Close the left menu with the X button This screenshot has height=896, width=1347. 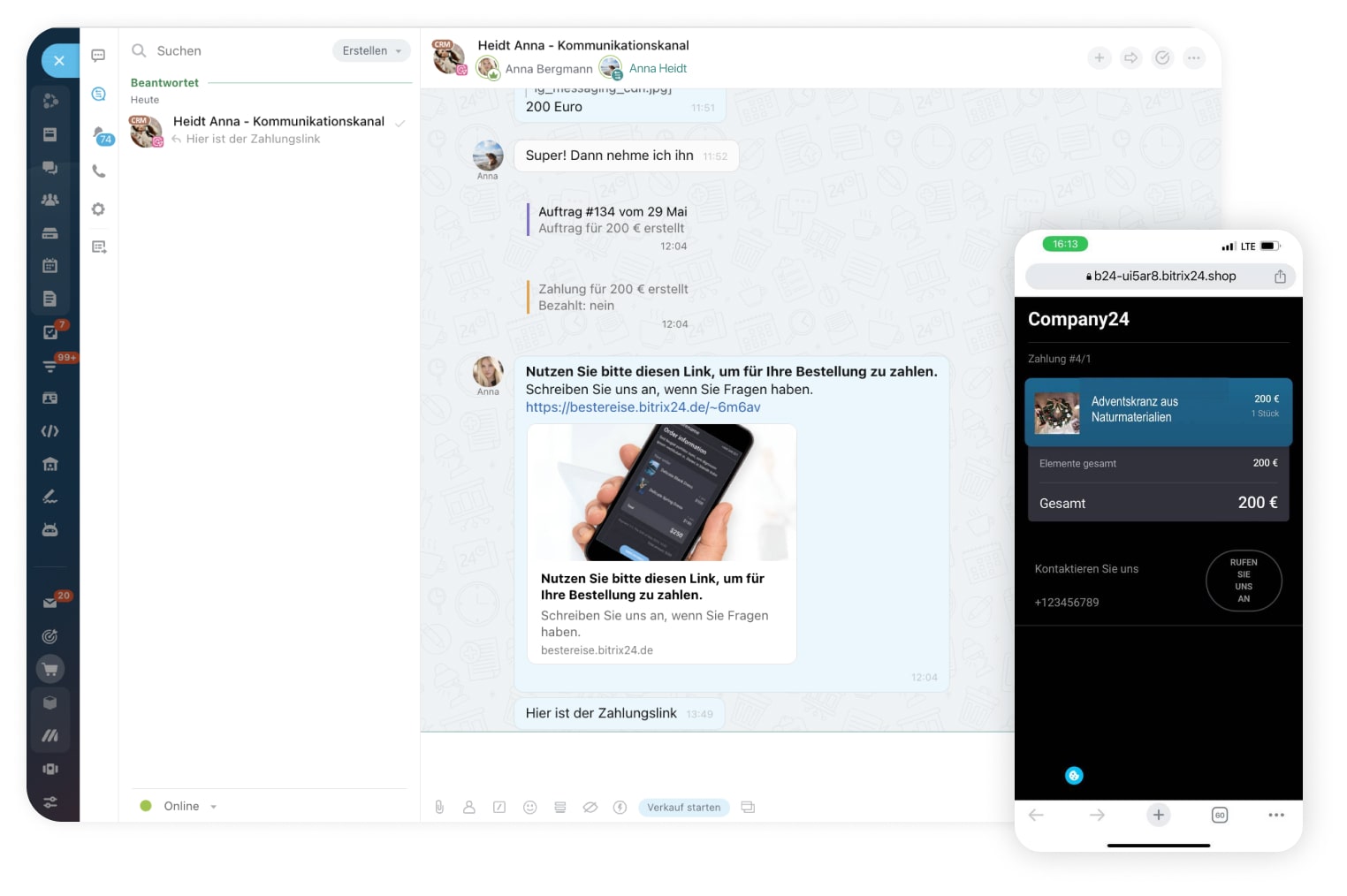coord(59,61)
